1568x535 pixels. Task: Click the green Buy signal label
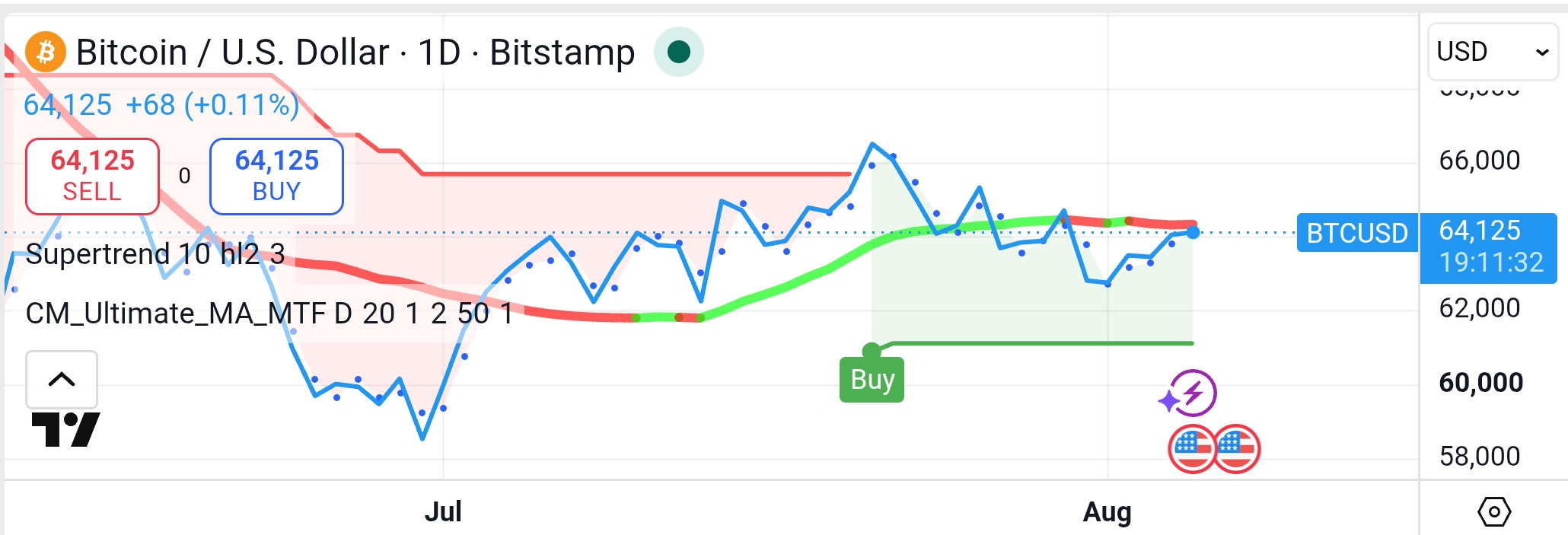(872, 379)
